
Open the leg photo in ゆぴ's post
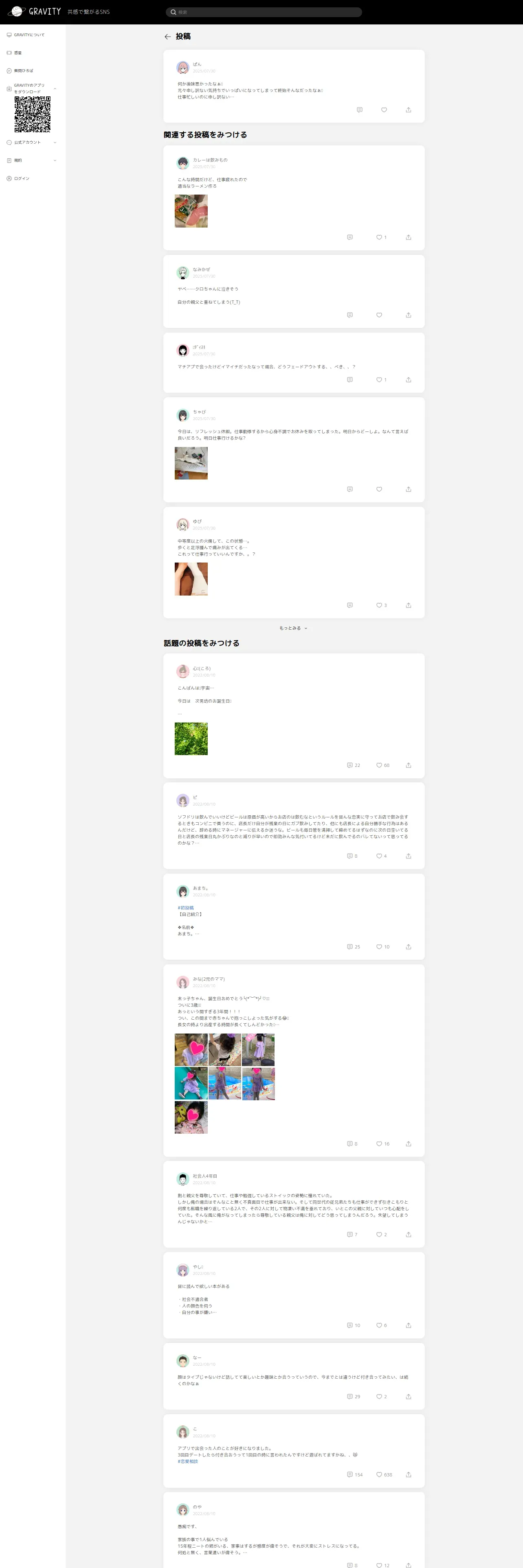tap(191, 580)
